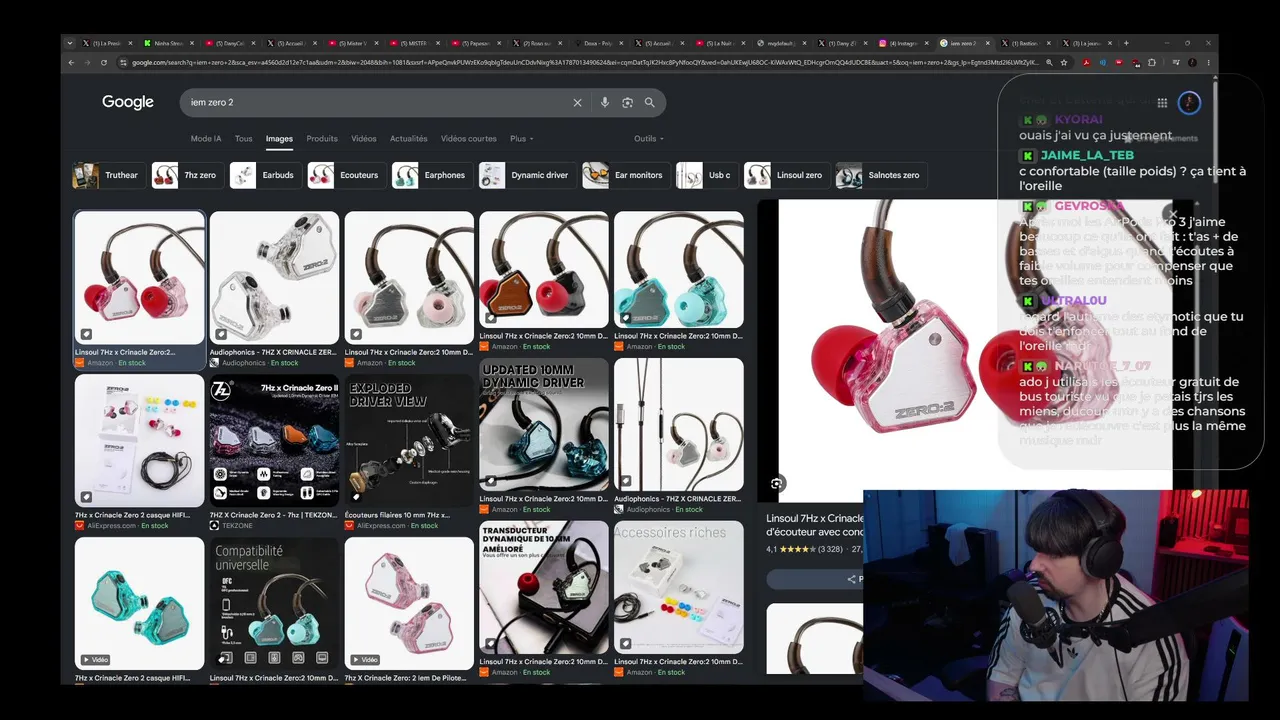Select the Linsoul zero suggestion chip
Viewport: 1280px width, 720px height.
click(786, 175)
